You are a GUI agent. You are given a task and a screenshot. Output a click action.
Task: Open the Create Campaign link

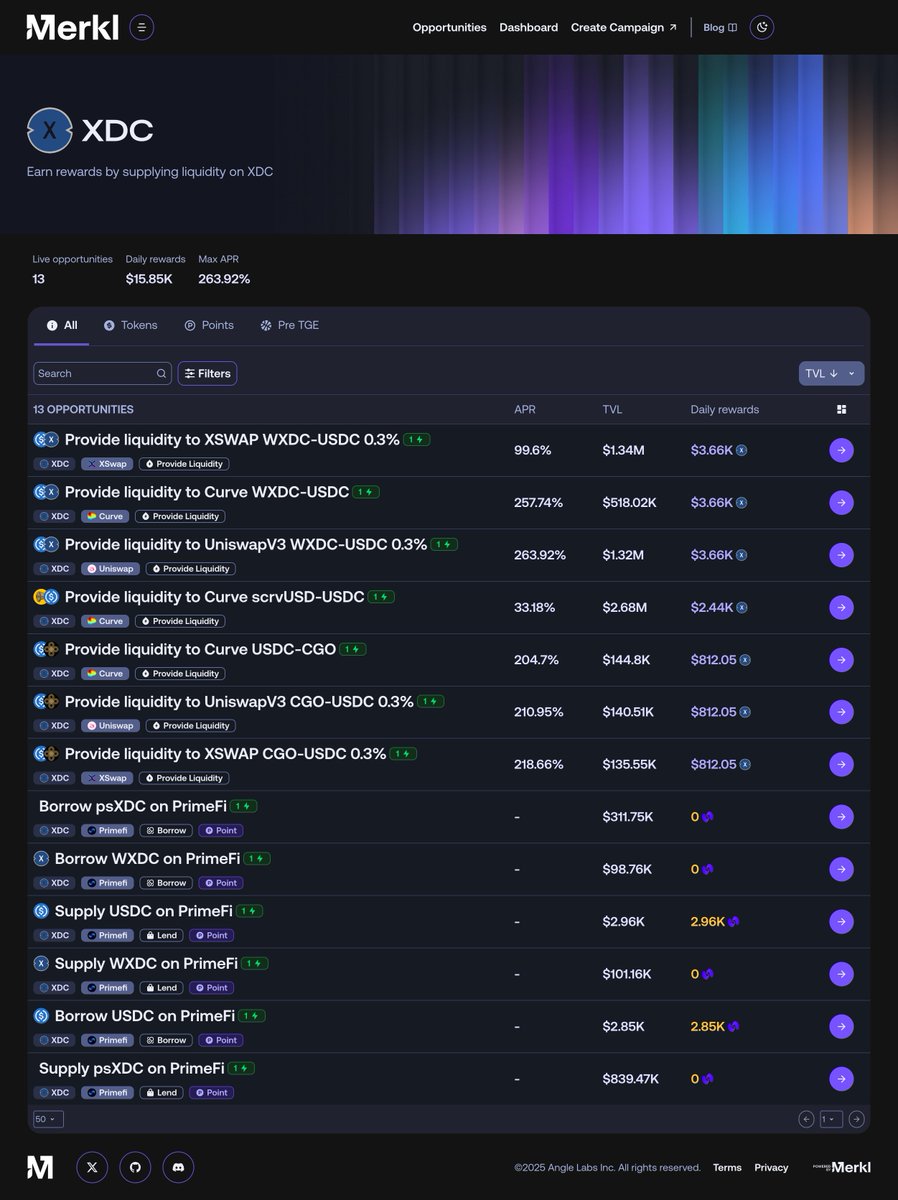pyautogui.click(x=624, y=27)
